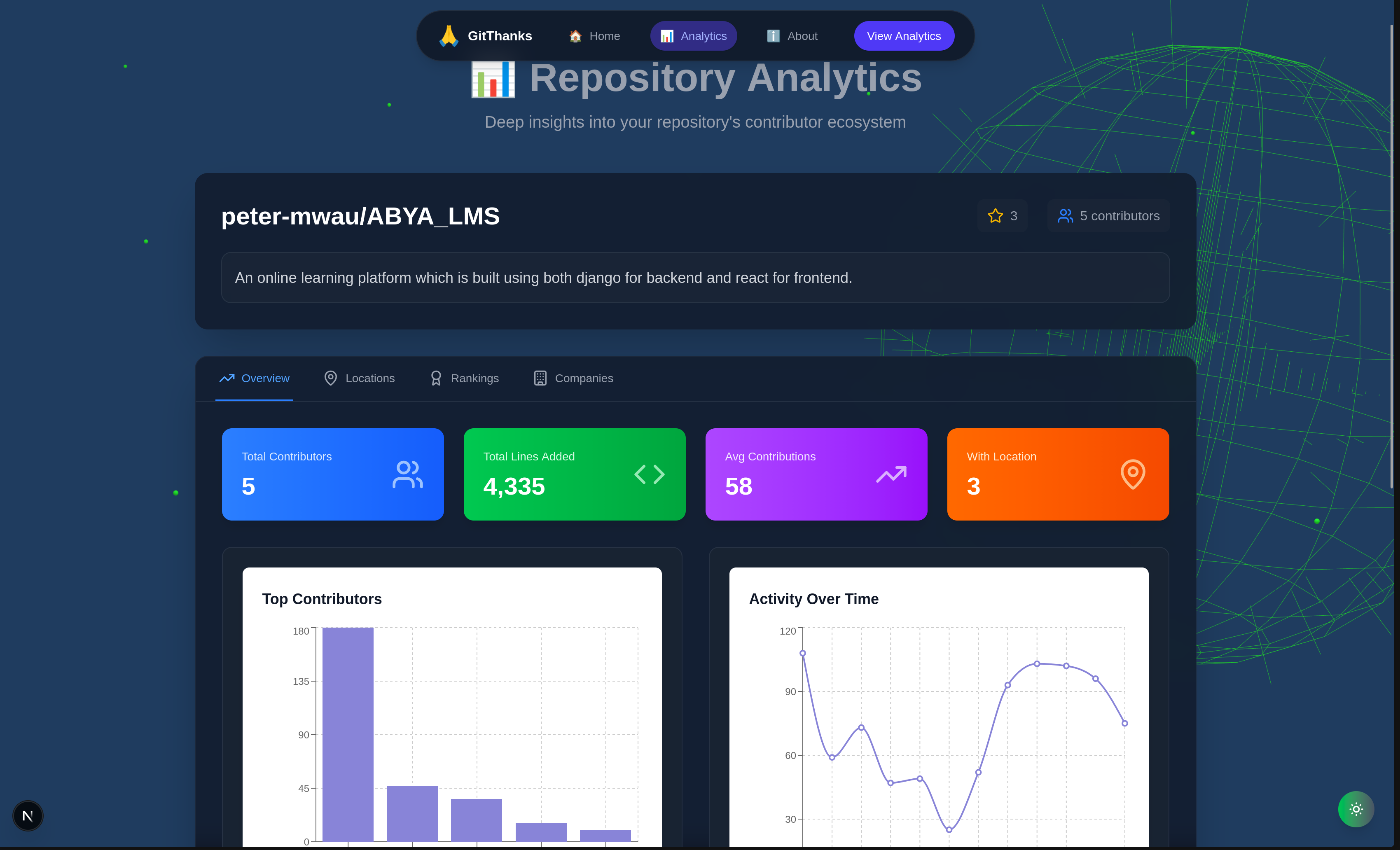This screenshot has height=850, width=1400.
Task: Open the About nav item
Action: 792,36
